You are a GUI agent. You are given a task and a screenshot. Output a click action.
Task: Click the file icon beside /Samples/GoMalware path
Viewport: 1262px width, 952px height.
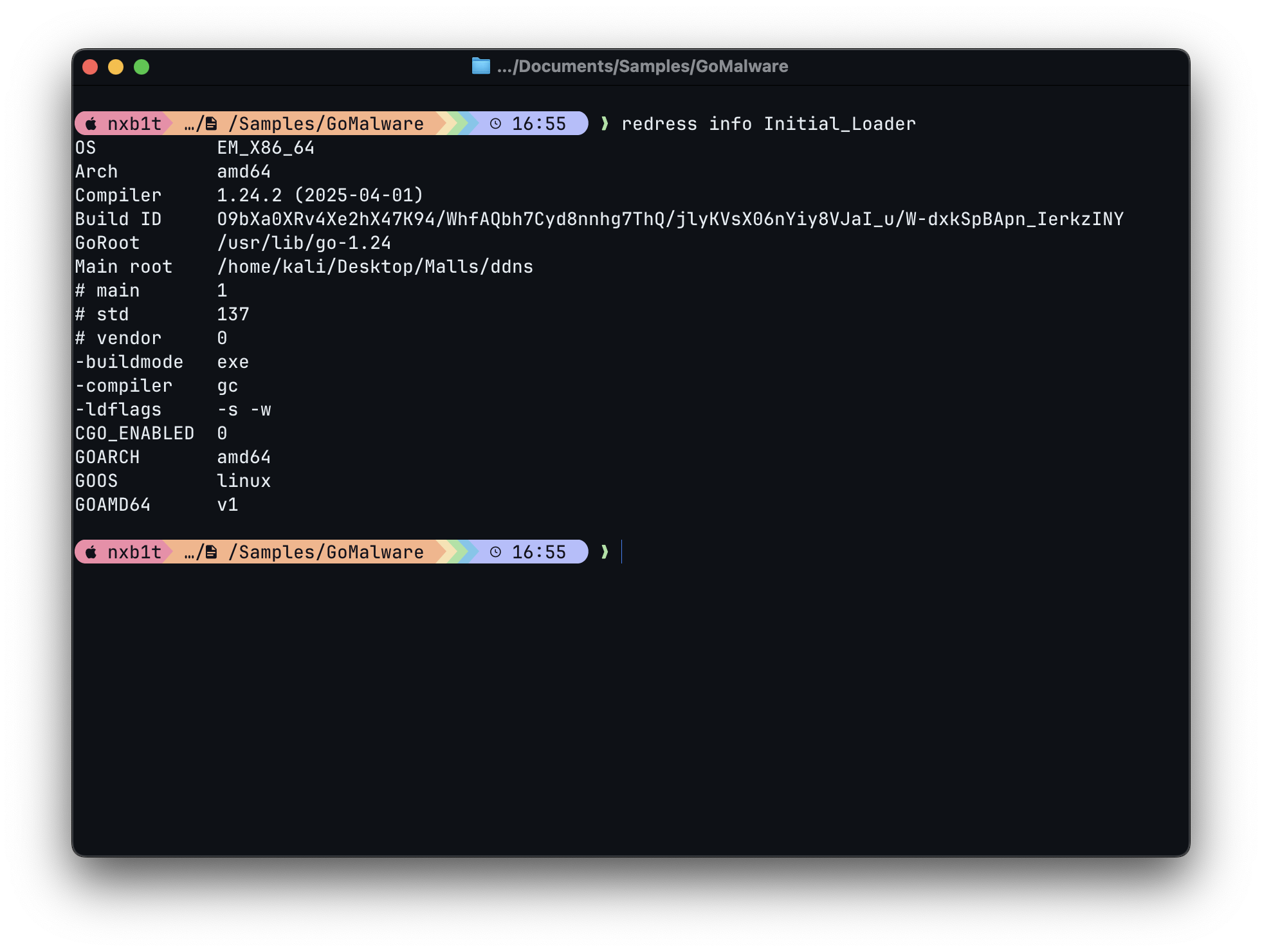click(x=212, y=124)
